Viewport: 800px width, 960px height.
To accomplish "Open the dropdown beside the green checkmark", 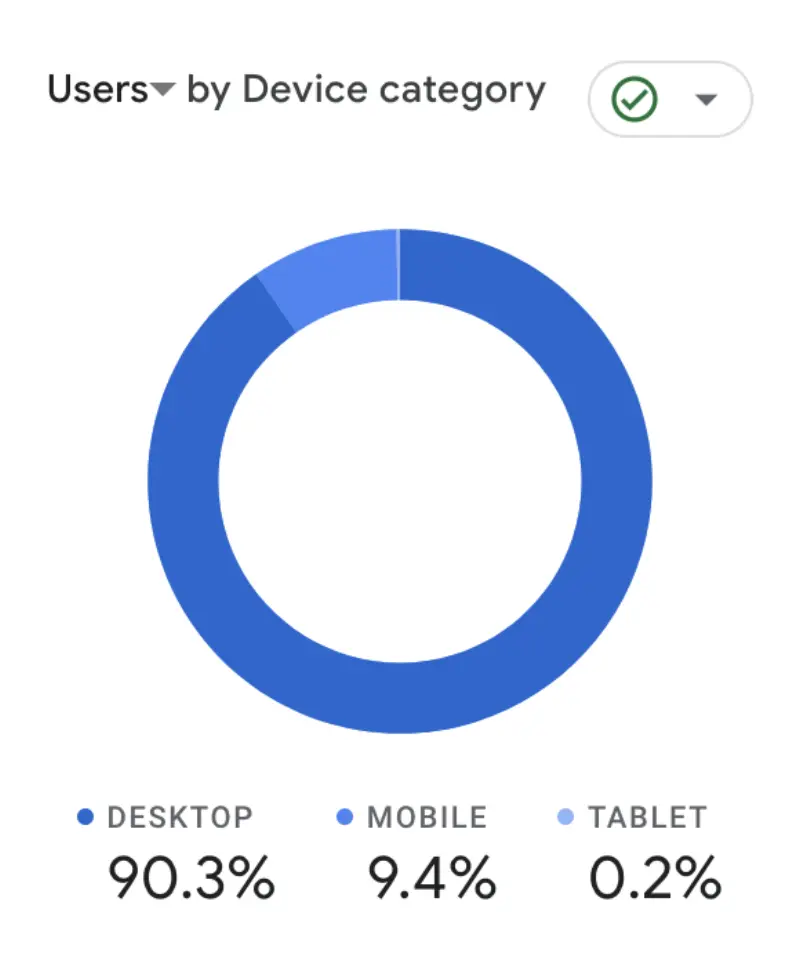I will [x=707, y=98].
